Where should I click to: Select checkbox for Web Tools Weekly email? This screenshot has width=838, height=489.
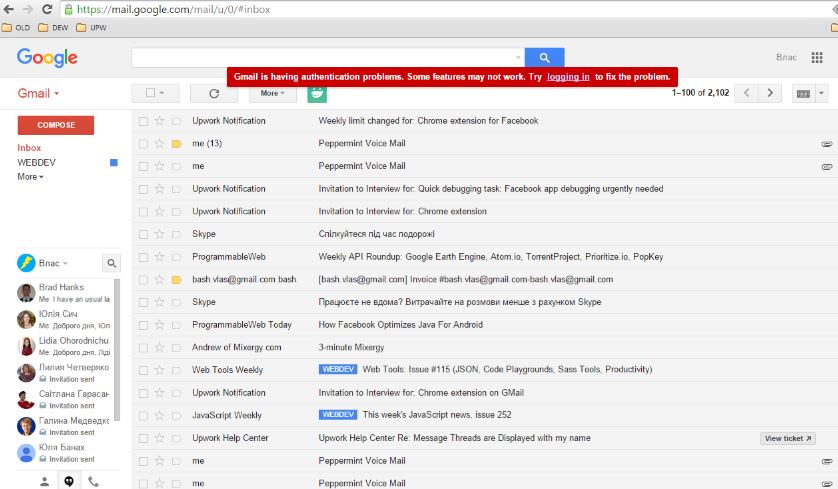143,370
